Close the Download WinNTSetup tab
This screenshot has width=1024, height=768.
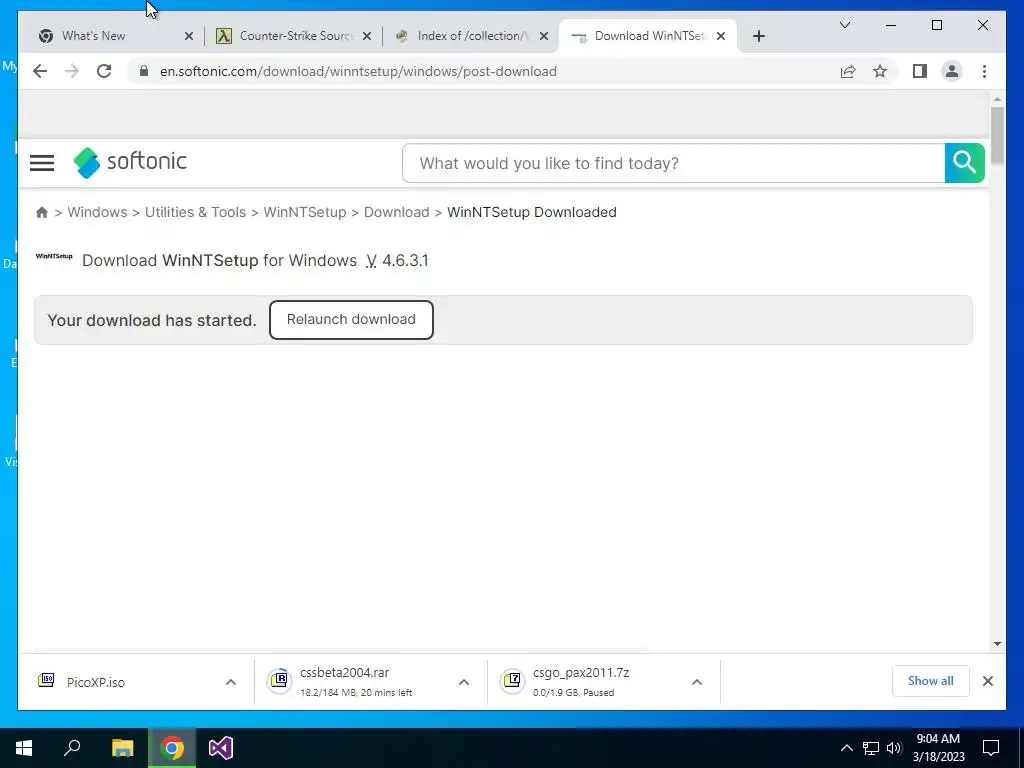click(721, 36)
